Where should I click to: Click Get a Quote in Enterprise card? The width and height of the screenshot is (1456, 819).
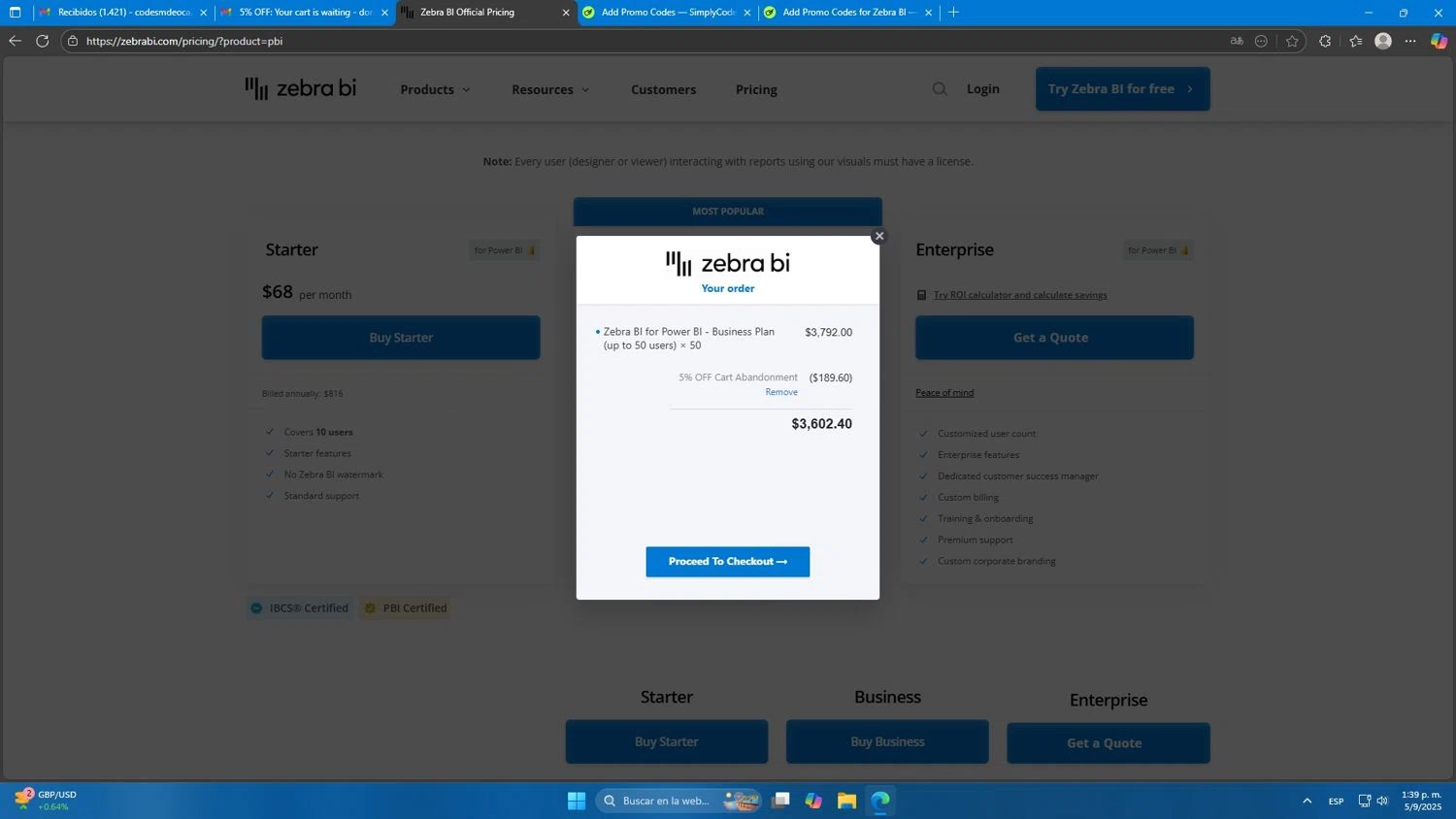pos(1054,338)
